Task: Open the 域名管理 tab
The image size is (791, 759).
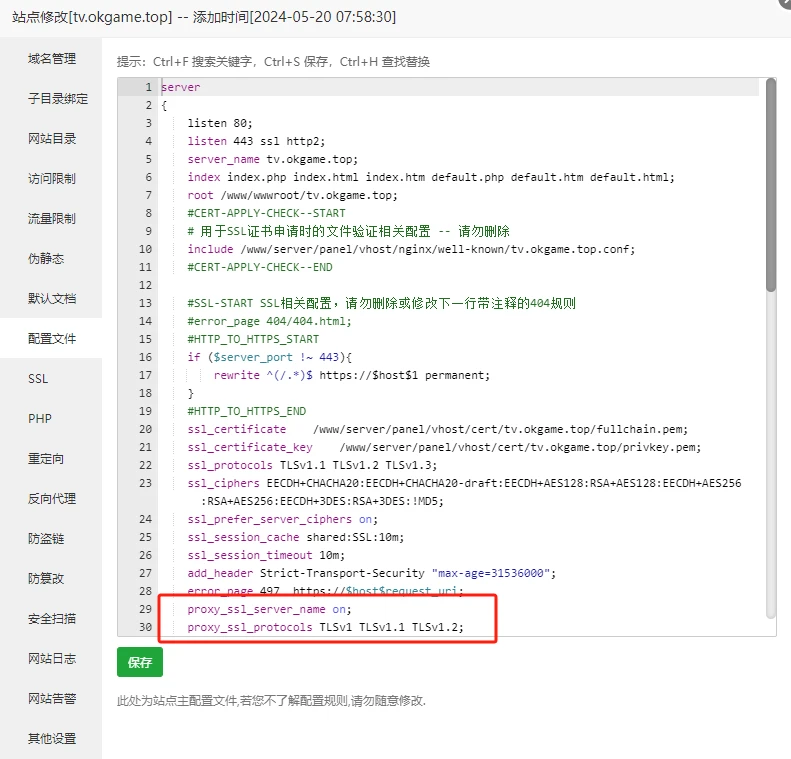Action: [51, 59]
